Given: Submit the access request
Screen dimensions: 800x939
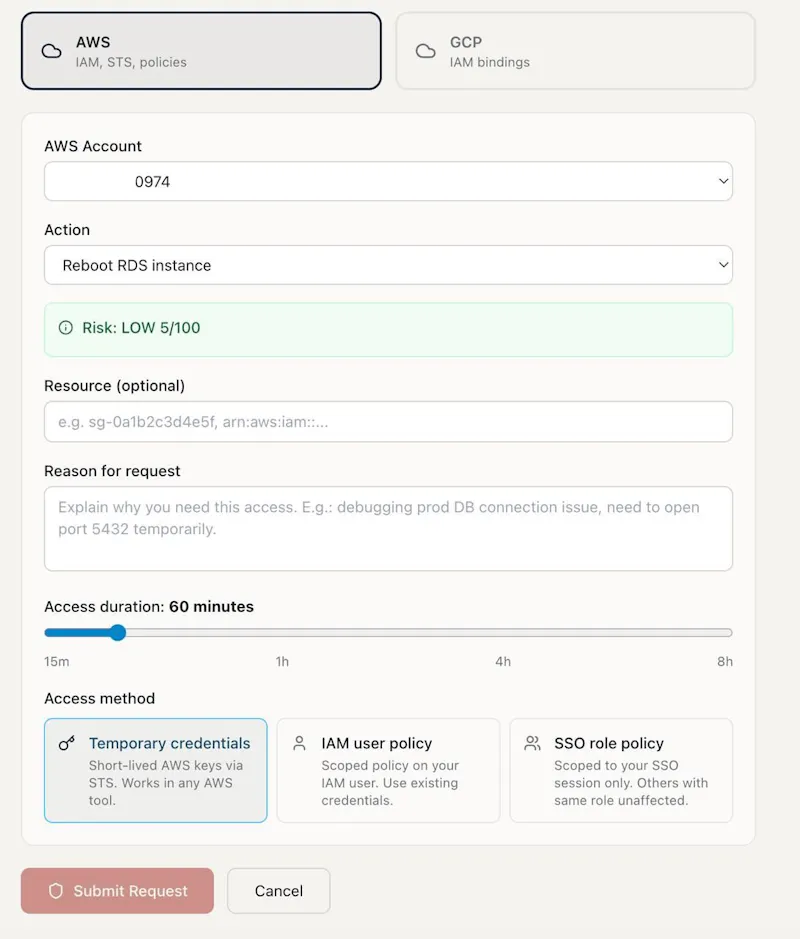Looking at the screenshot, I should (117, 890).
